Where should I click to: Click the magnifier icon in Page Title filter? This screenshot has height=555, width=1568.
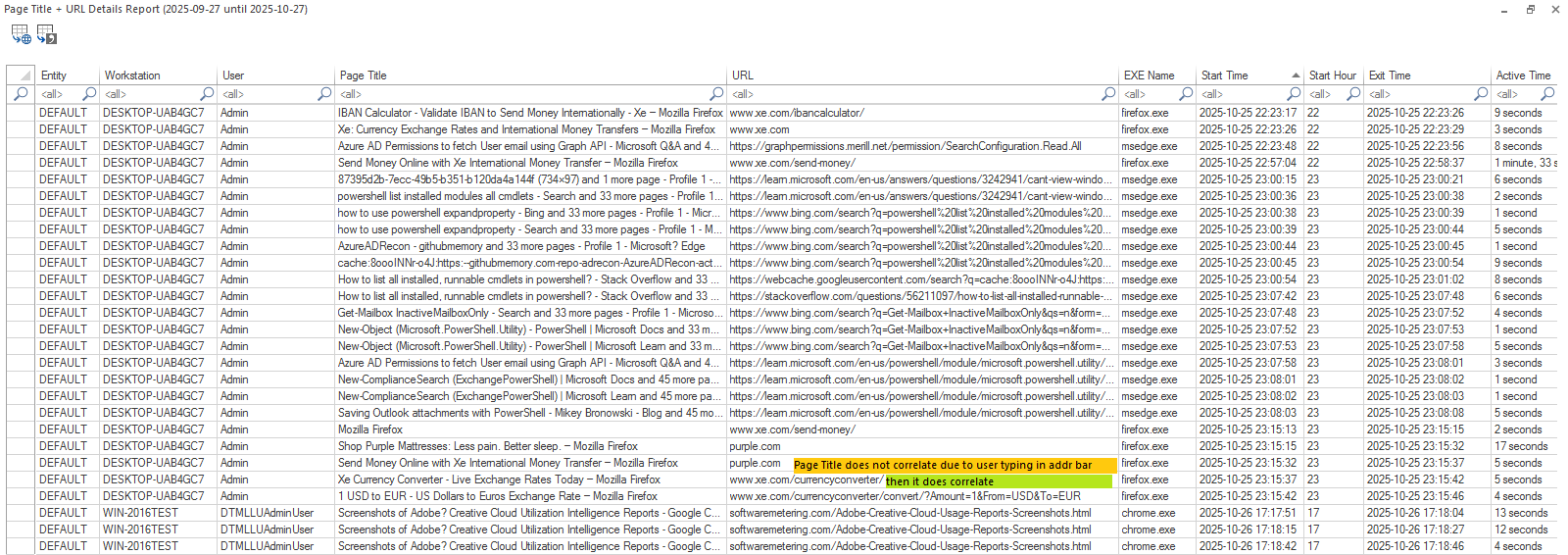point(324,94)
